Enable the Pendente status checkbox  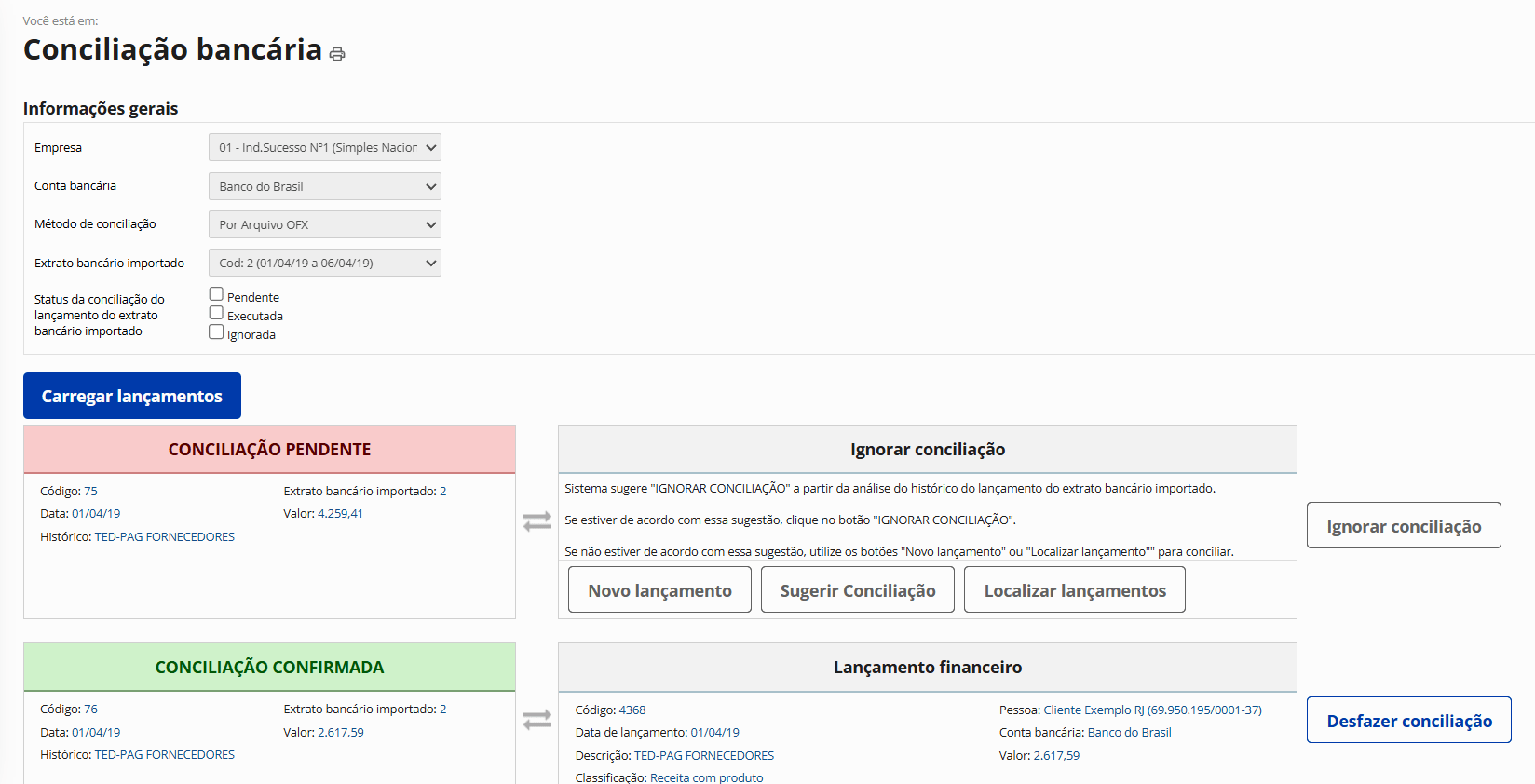tap(216, 294)
